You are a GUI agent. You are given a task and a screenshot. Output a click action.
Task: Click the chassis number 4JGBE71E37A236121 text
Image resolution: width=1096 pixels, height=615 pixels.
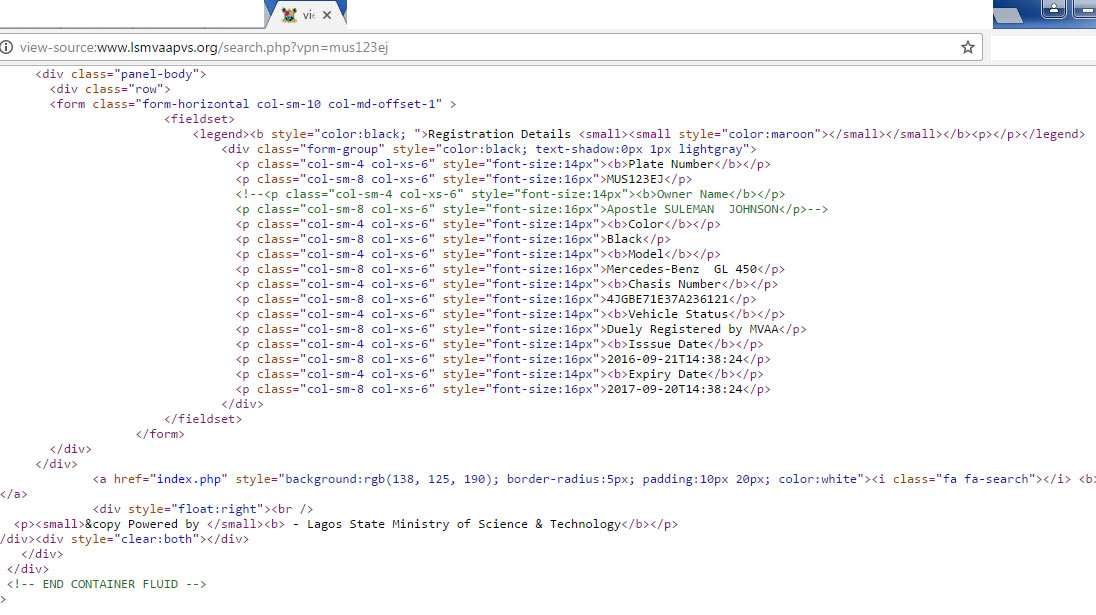668,300
